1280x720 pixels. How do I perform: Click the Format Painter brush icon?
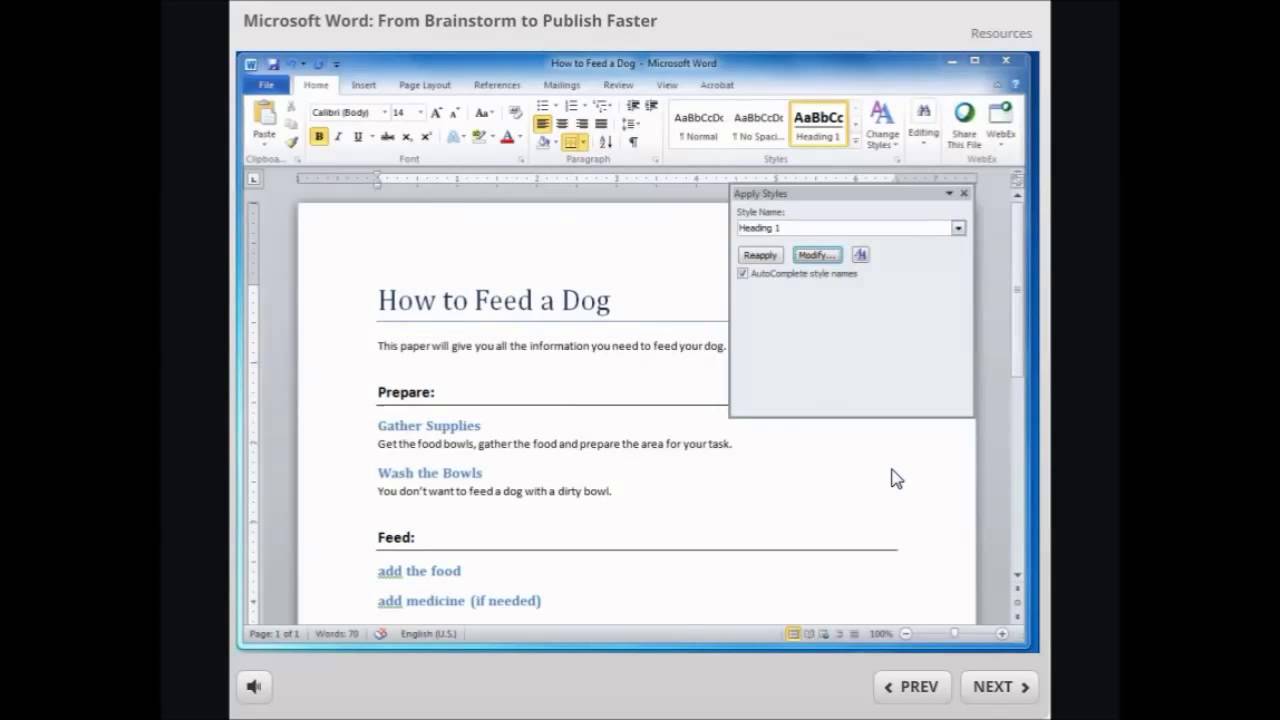(x=292, y=142)
